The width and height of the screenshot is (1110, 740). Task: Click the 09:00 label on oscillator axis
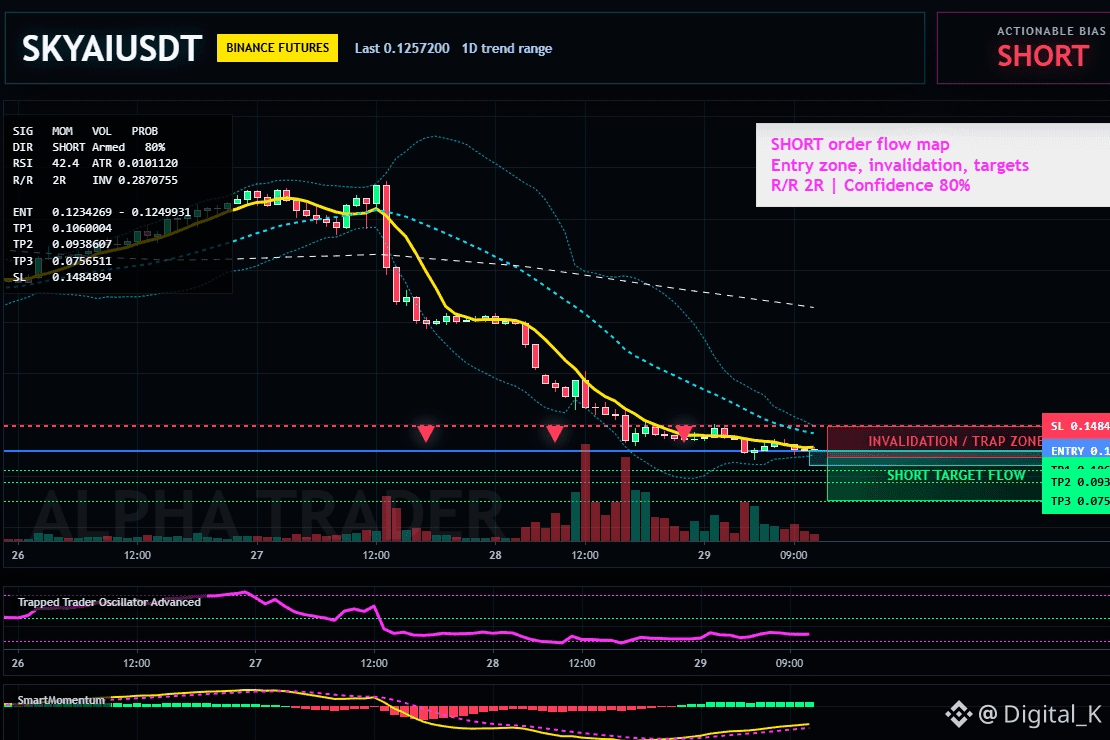(789, 663)
